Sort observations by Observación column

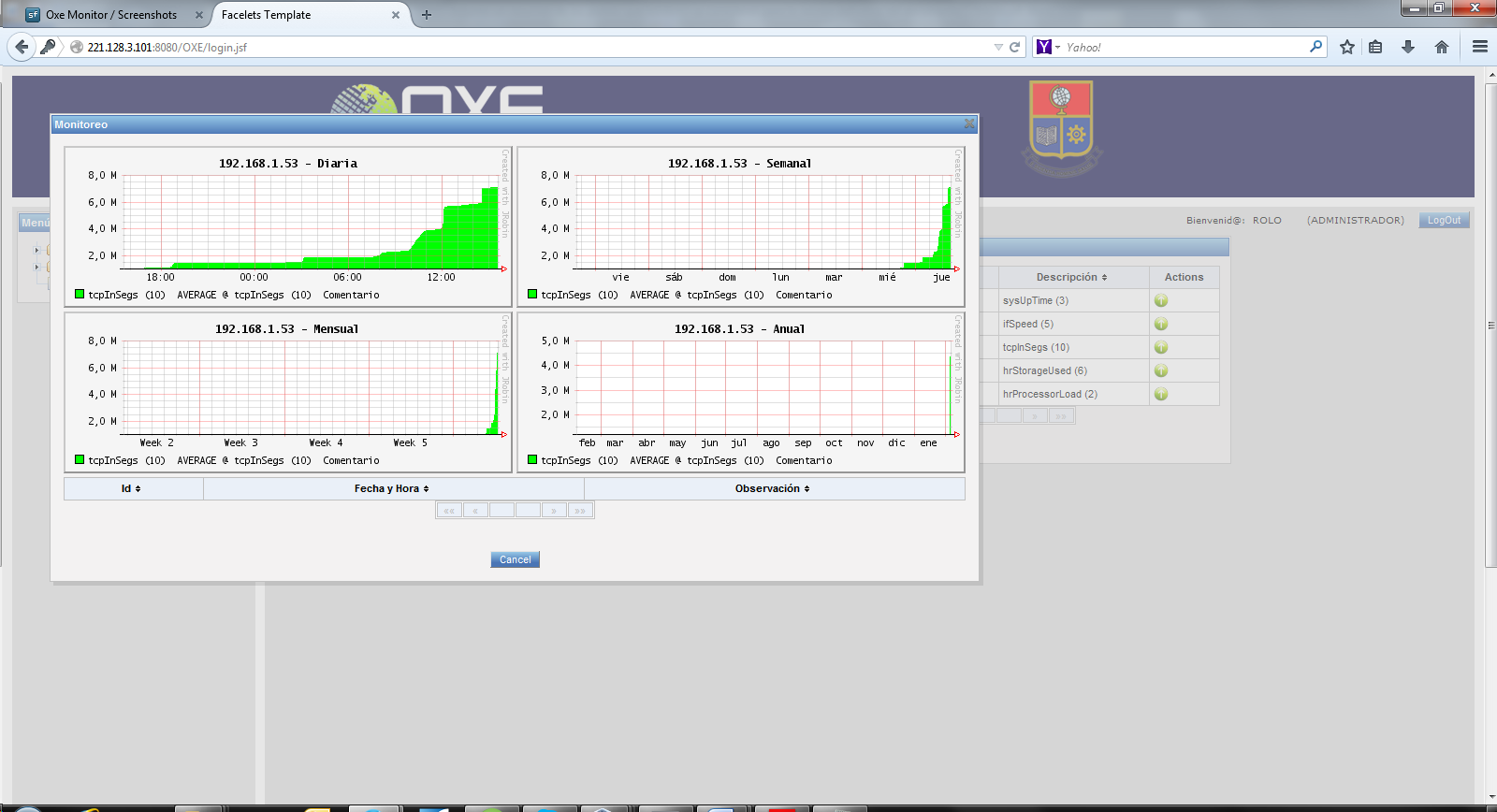774,488
